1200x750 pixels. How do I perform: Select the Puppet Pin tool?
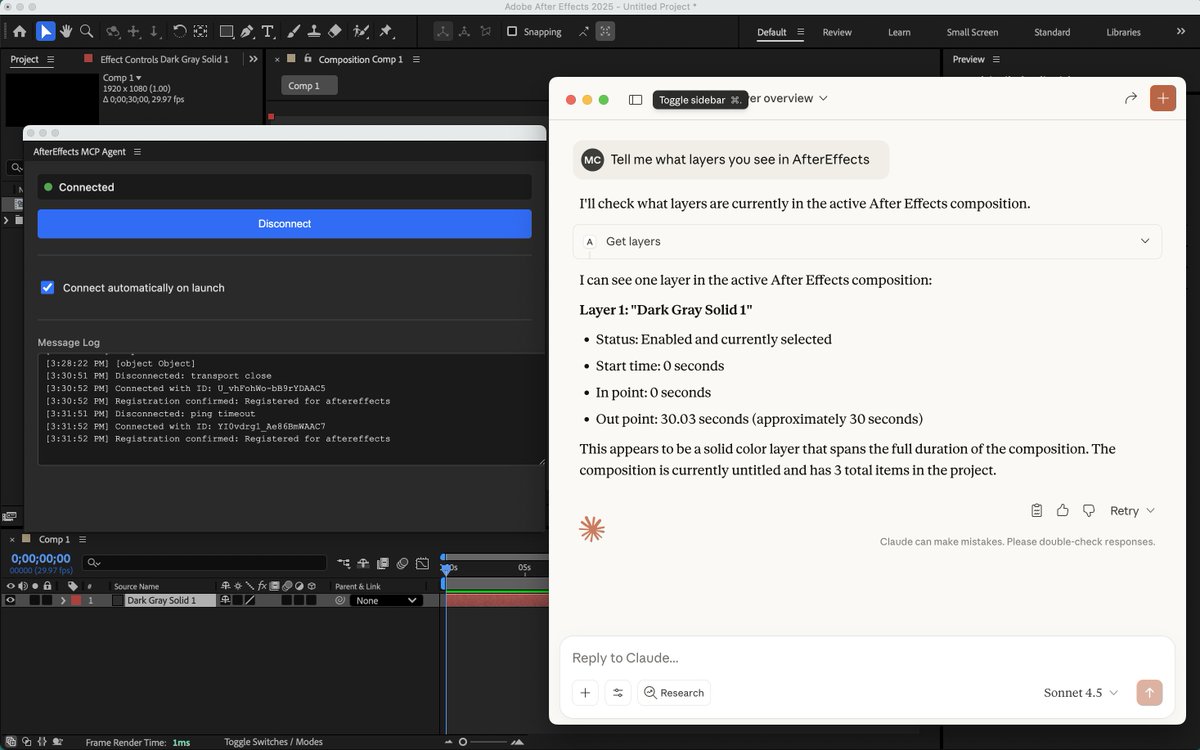(386, 32)
